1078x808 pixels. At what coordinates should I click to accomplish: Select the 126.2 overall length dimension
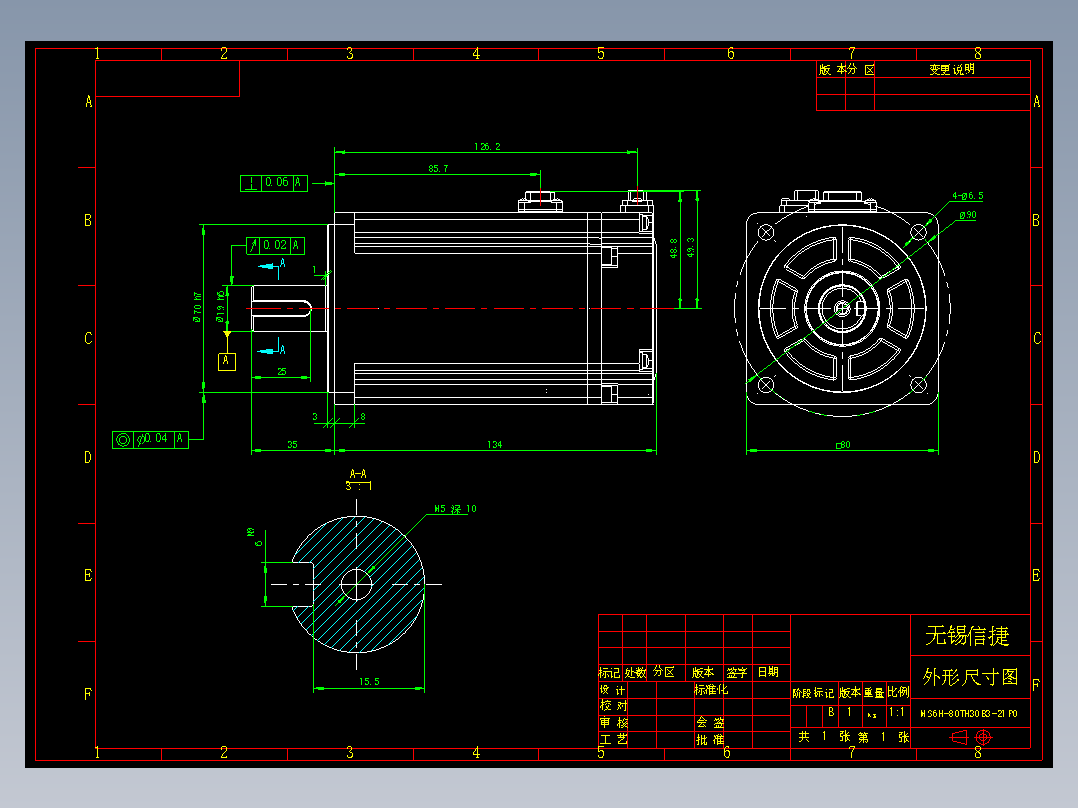[485, 146]
